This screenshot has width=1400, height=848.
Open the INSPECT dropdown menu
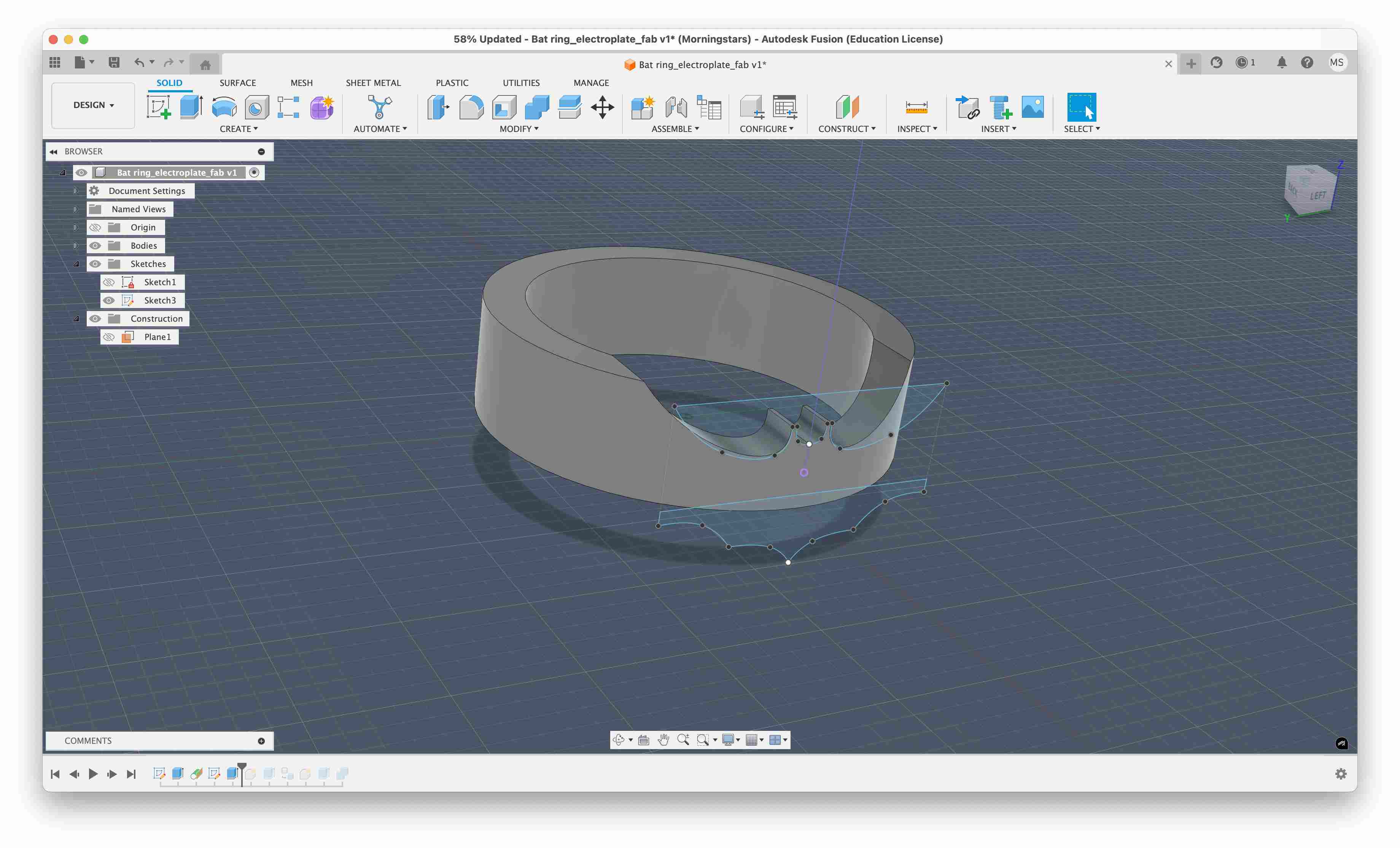tap(917, 129)
